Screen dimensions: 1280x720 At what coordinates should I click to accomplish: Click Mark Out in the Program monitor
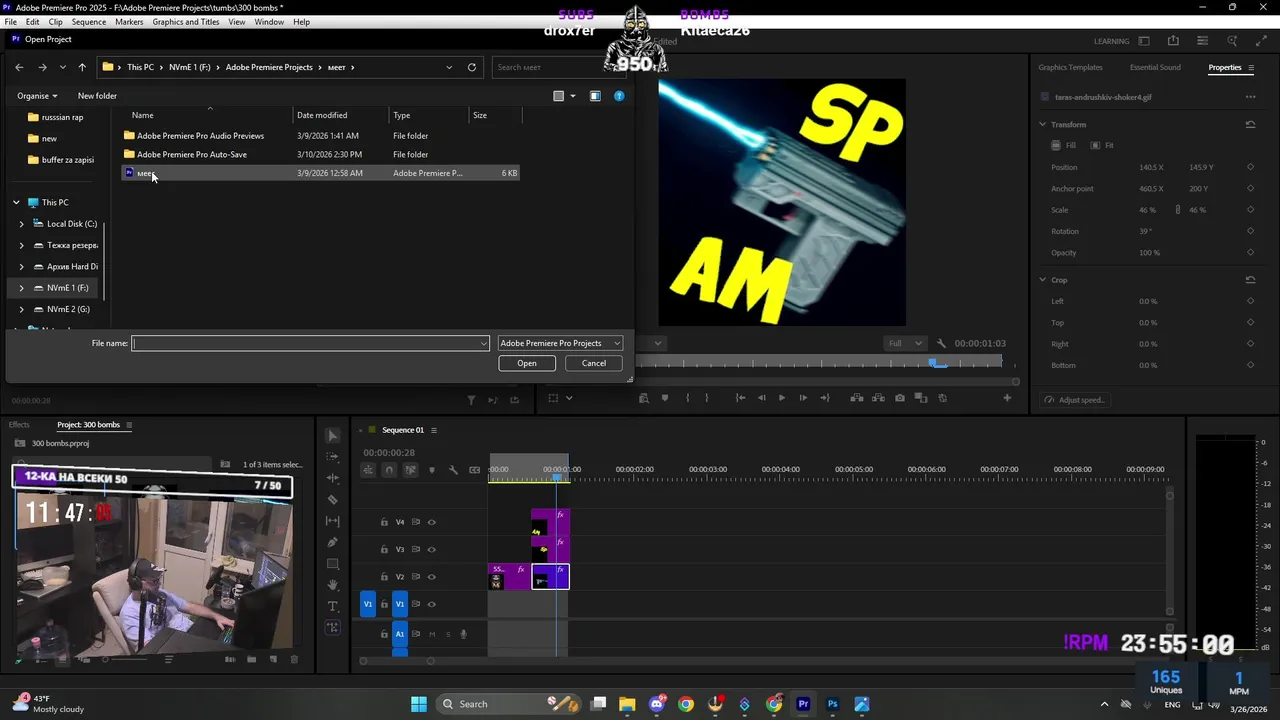707,398
